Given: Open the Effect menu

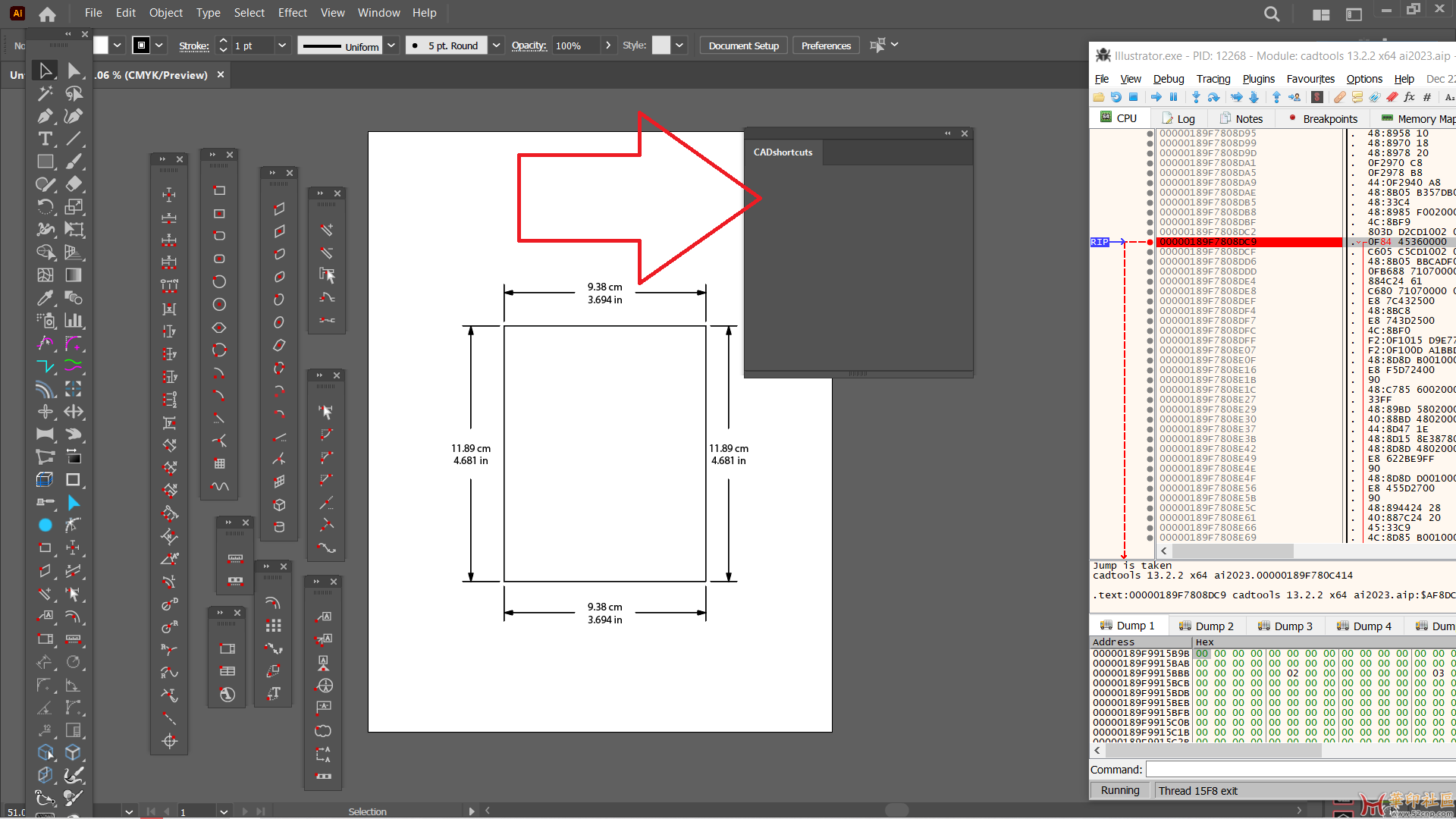Looking at the screenshot, I should [x=291, y=12].
